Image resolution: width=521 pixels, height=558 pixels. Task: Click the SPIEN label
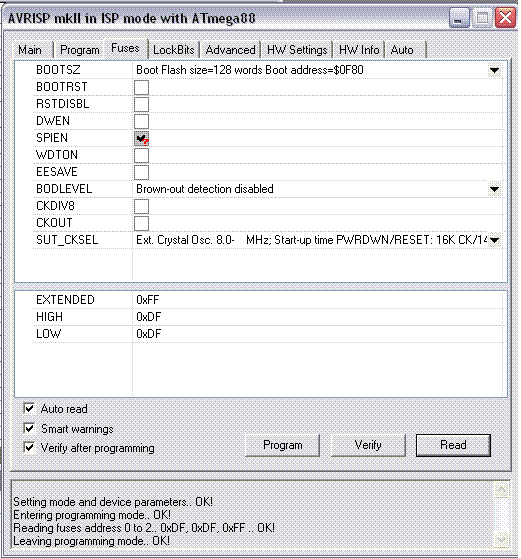pyautogui.click(x=52, y=138)
